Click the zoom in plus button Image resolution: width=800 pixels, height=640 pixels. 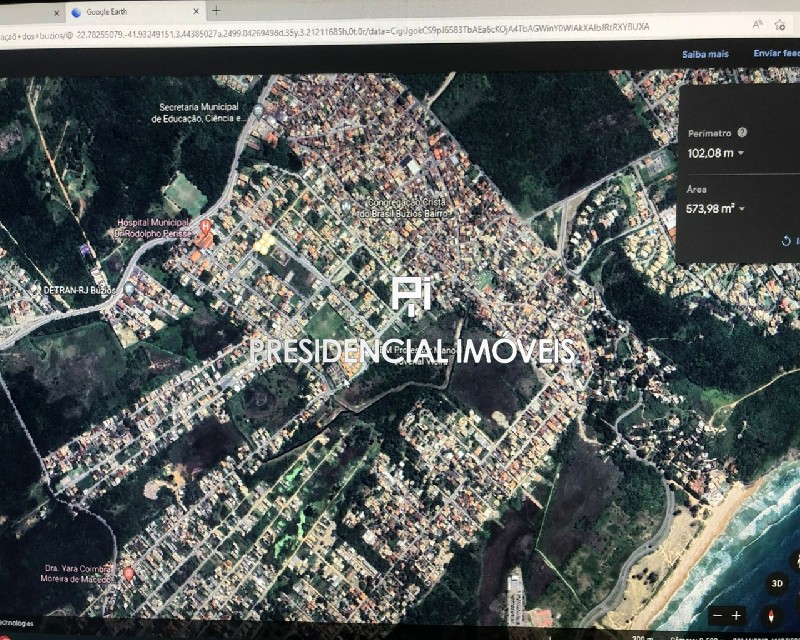click(x=736, y=615)
